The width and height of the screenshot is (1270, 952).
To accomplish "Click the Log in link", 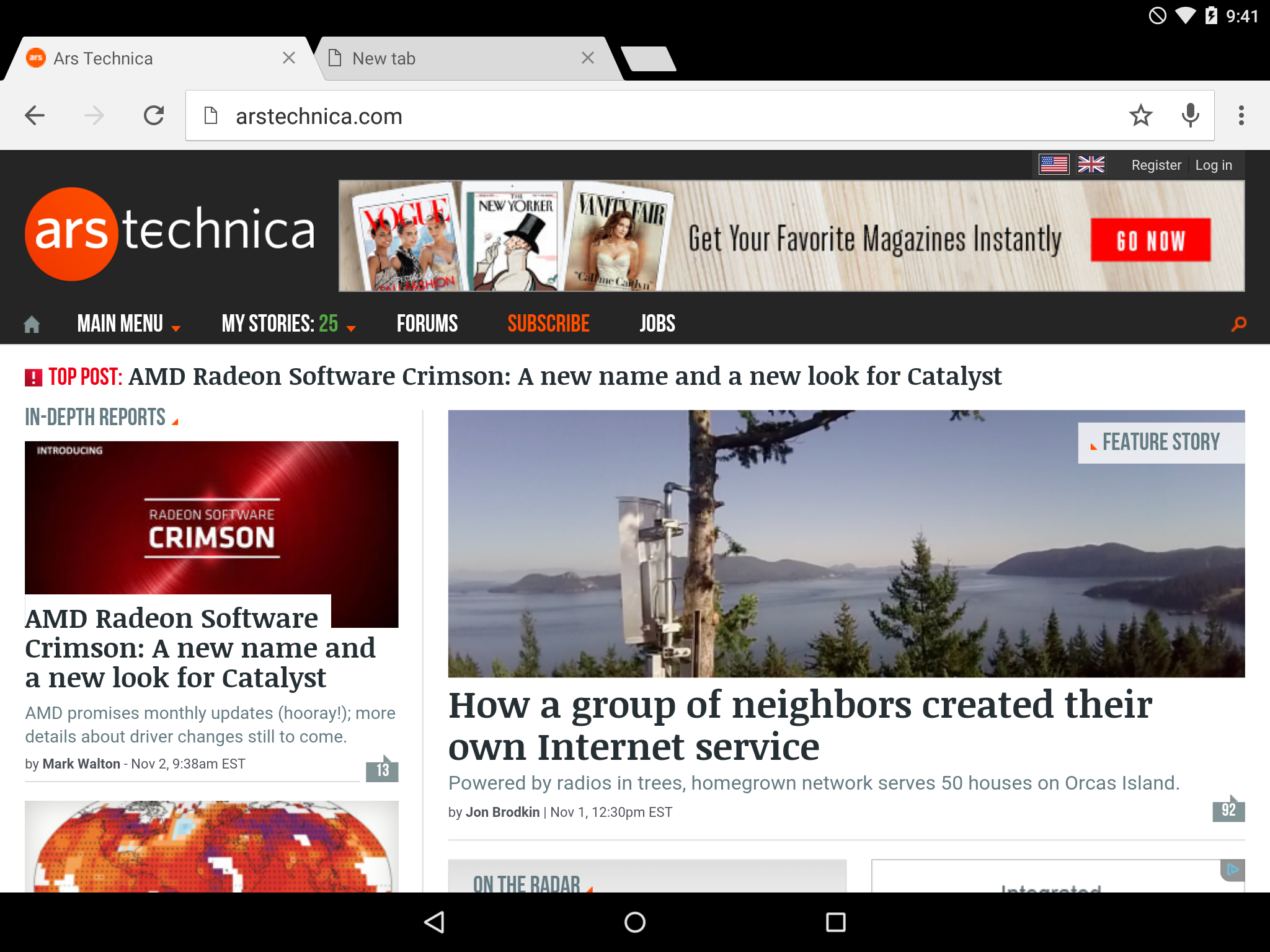I will pos(1213,164).
